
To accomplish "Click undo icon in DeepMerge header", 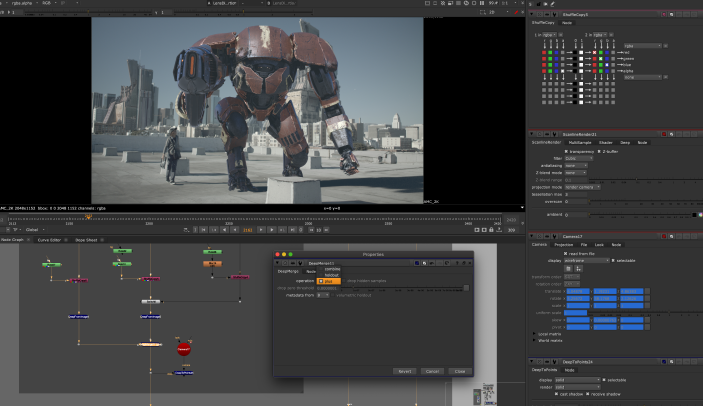I will click(x=431, y=263).
